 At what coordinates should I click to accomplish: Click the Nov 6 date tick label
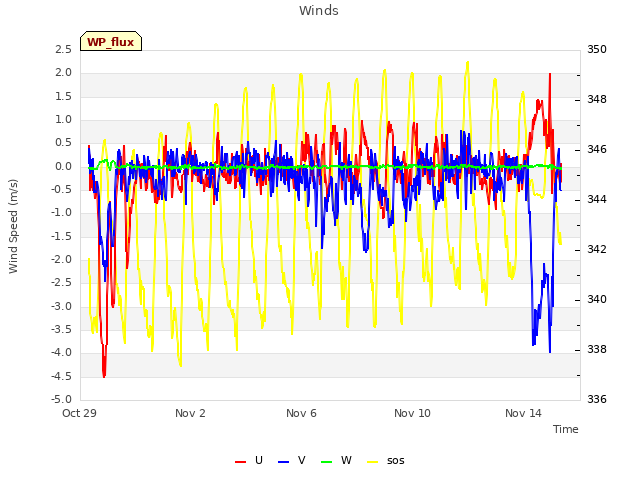301,413
